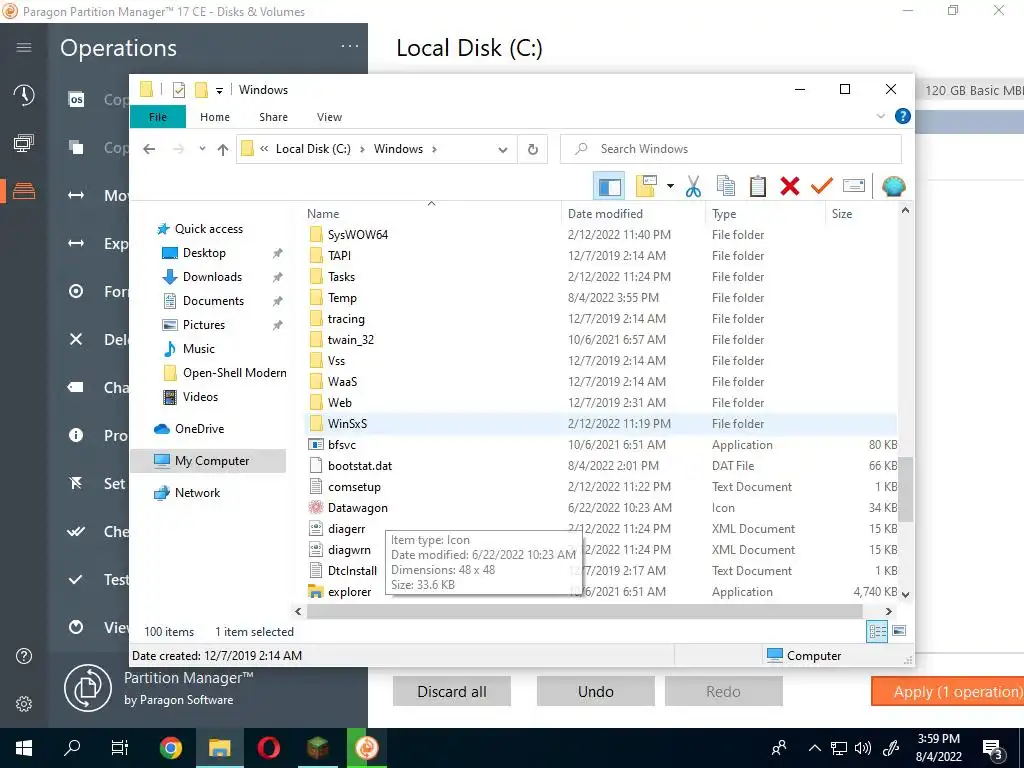The height and width of the screenshot is (768, 1024).
Task: Click the Redo button
Action: pos(724,692)
